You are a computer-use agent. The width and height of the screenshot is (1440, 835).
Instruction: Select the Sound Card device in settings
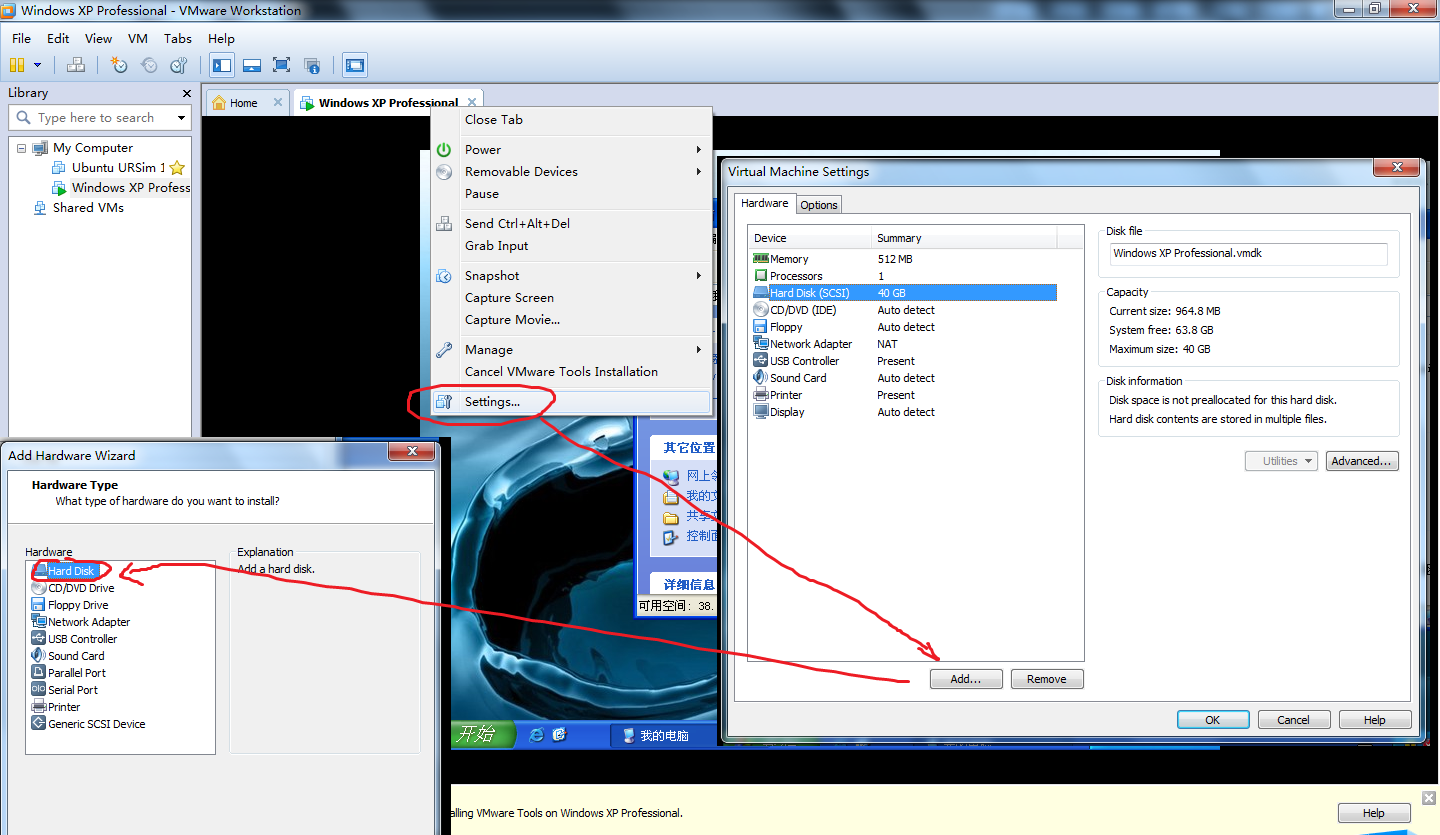904,378
